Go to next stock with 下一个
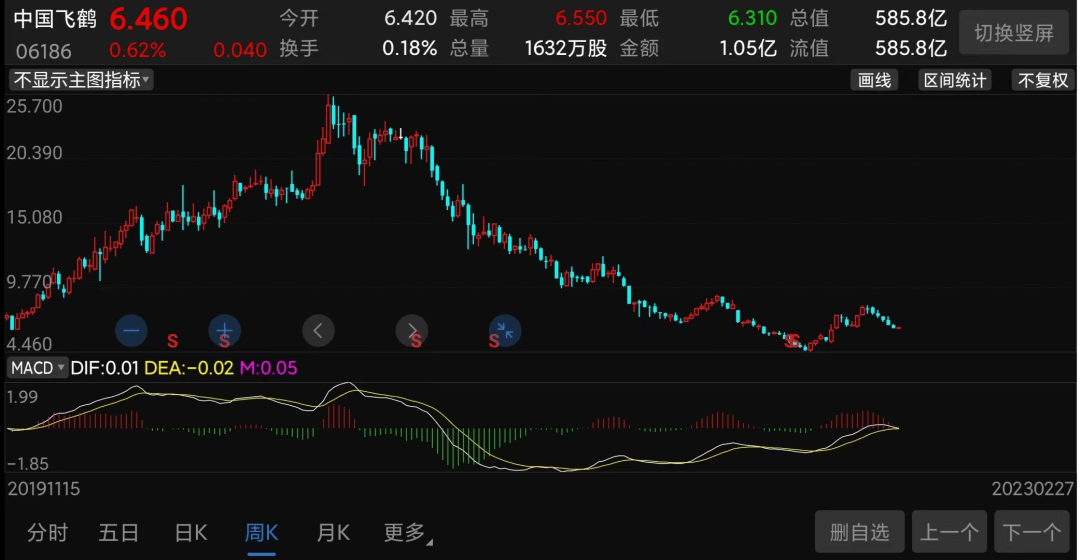The image size is (1080, 560). [1031, 532]
